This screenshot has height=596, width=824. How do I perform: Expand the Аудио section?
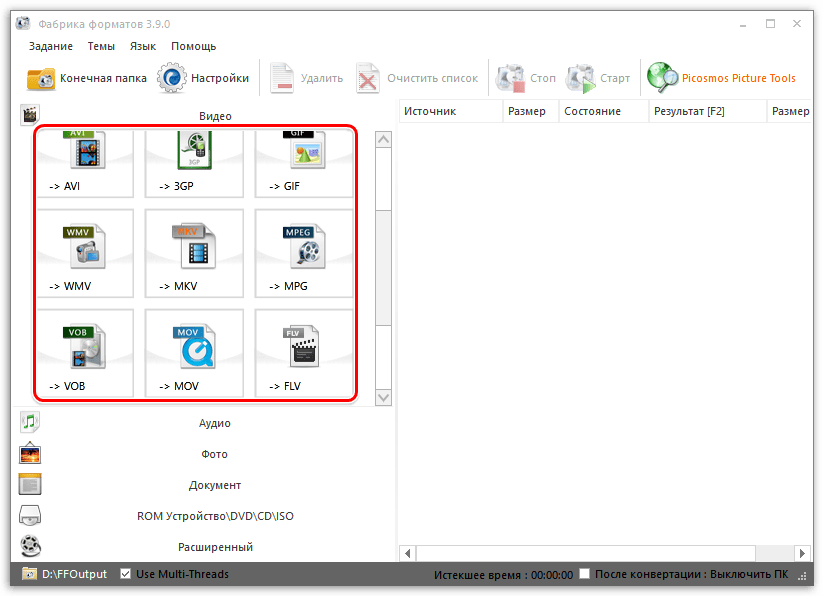coord(214,423)
